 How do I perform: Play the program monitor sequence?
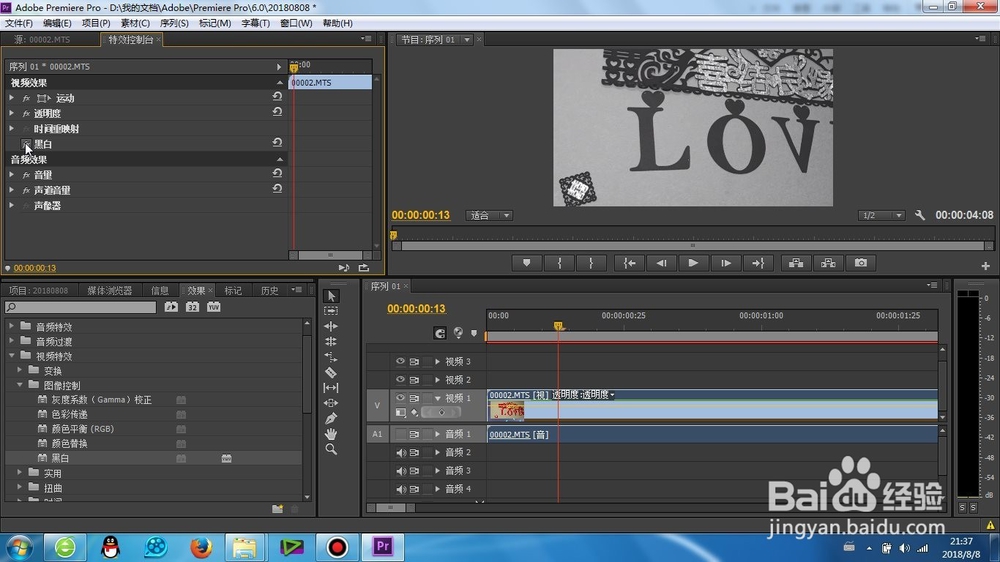693,263
